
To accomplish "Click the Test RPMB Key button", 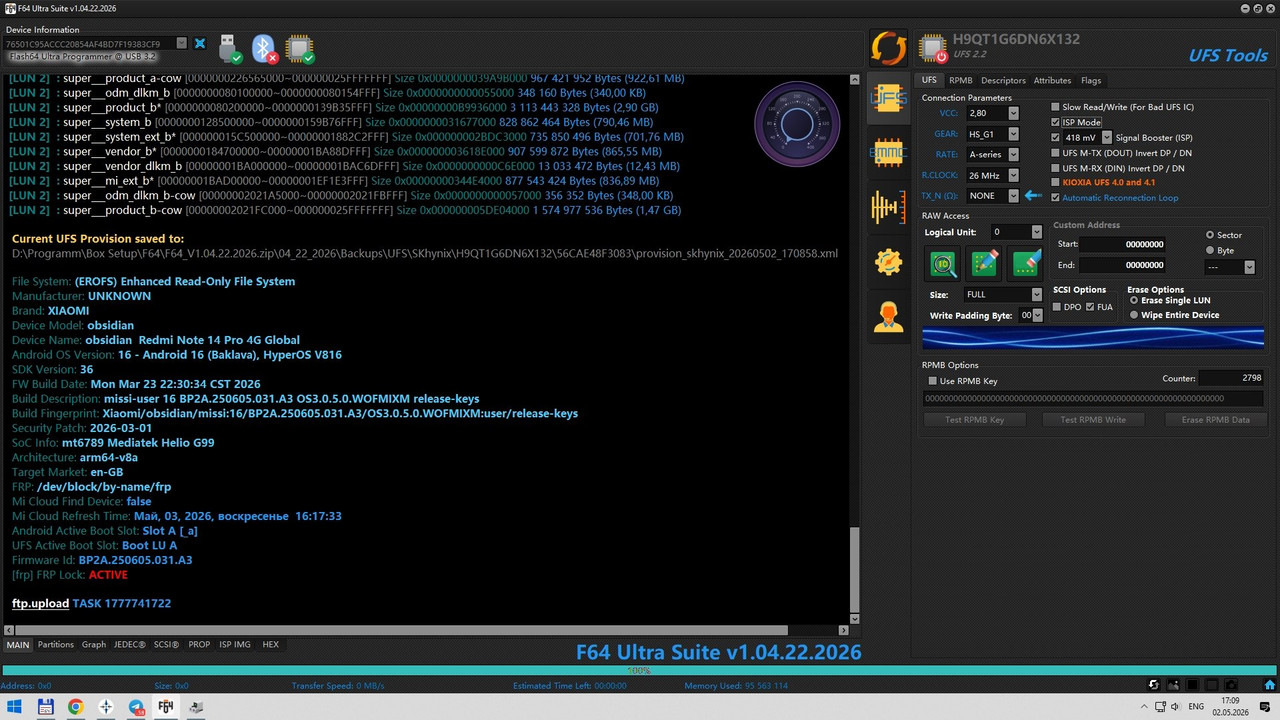I will [x=975, y=420].
